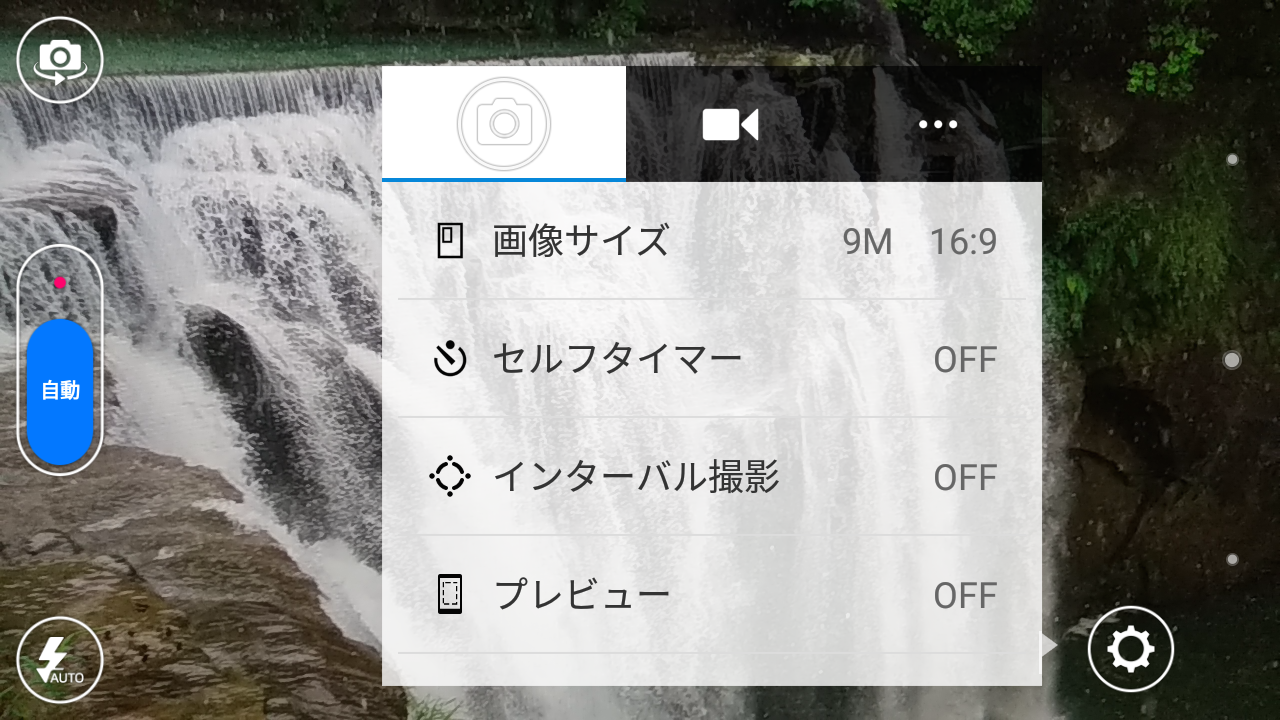Tap the pink dot above 自動
The height and width of the screenshot is (720, 1280).
pyautogui.click(x=60, y=283)
